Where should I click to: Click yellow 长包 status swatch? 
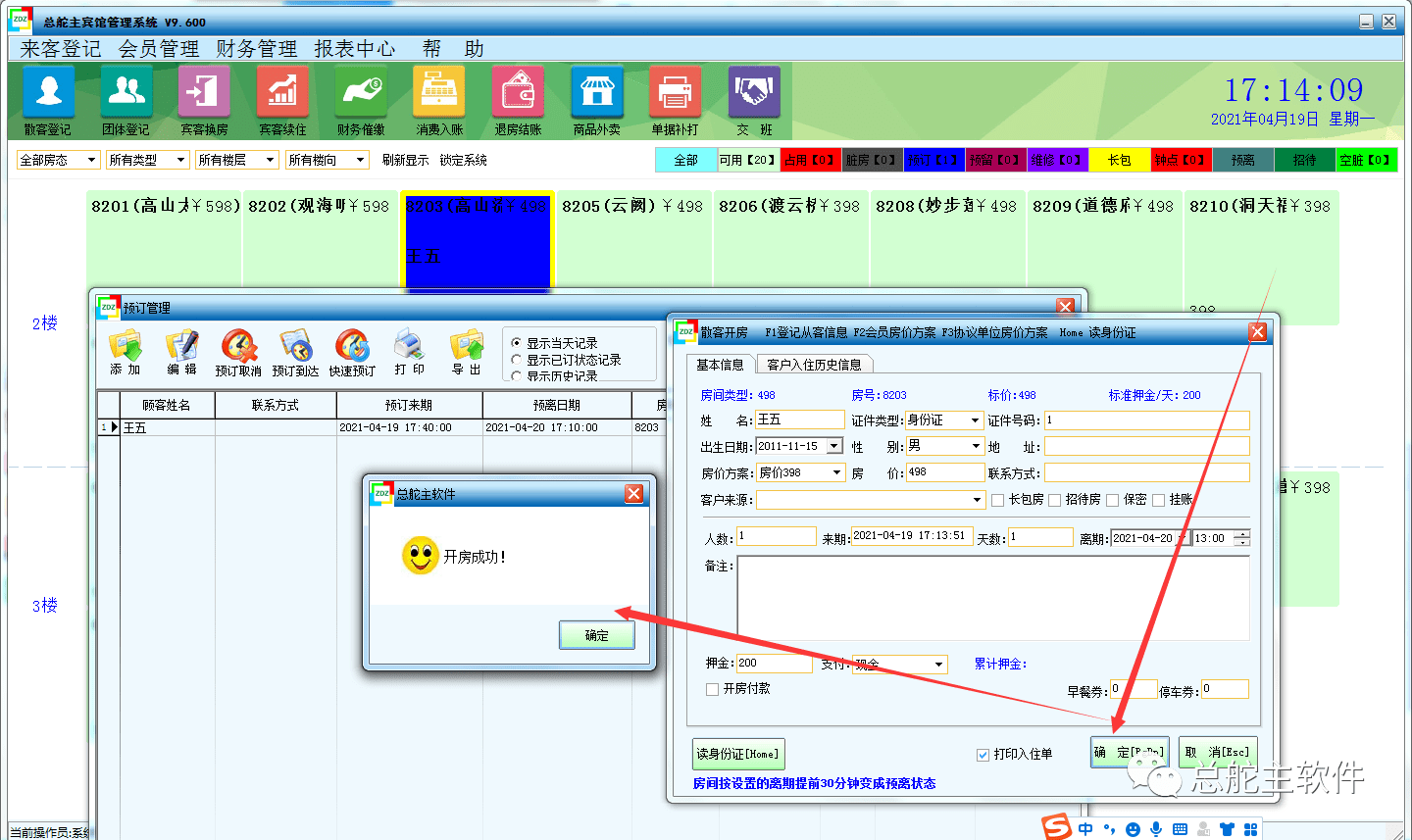(x=1119, y=160)
